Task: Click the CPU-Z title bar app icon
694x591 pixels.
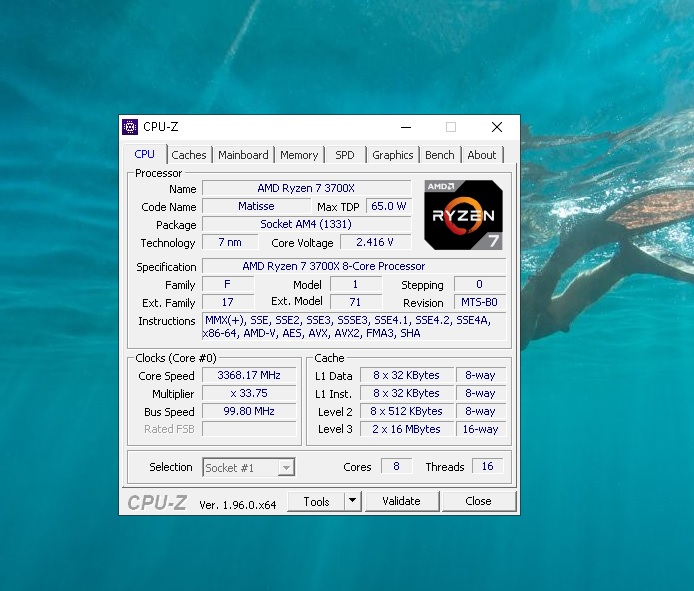Action: pos(130,127)
